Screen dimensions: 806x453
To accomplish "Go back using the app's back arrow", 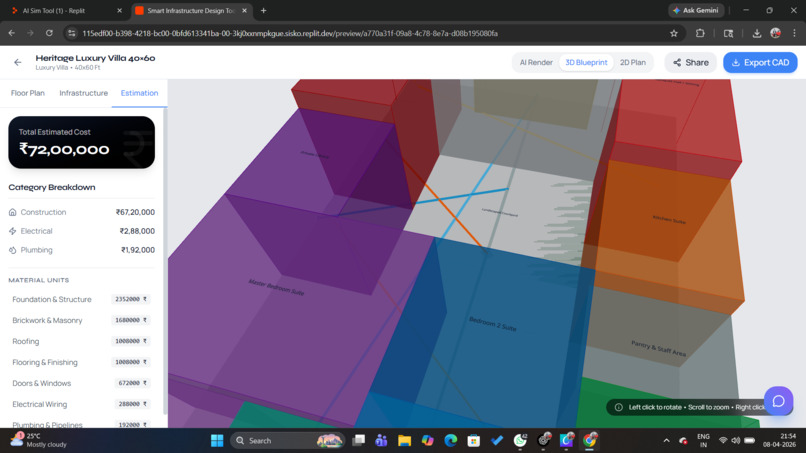I will coord(18,62).
